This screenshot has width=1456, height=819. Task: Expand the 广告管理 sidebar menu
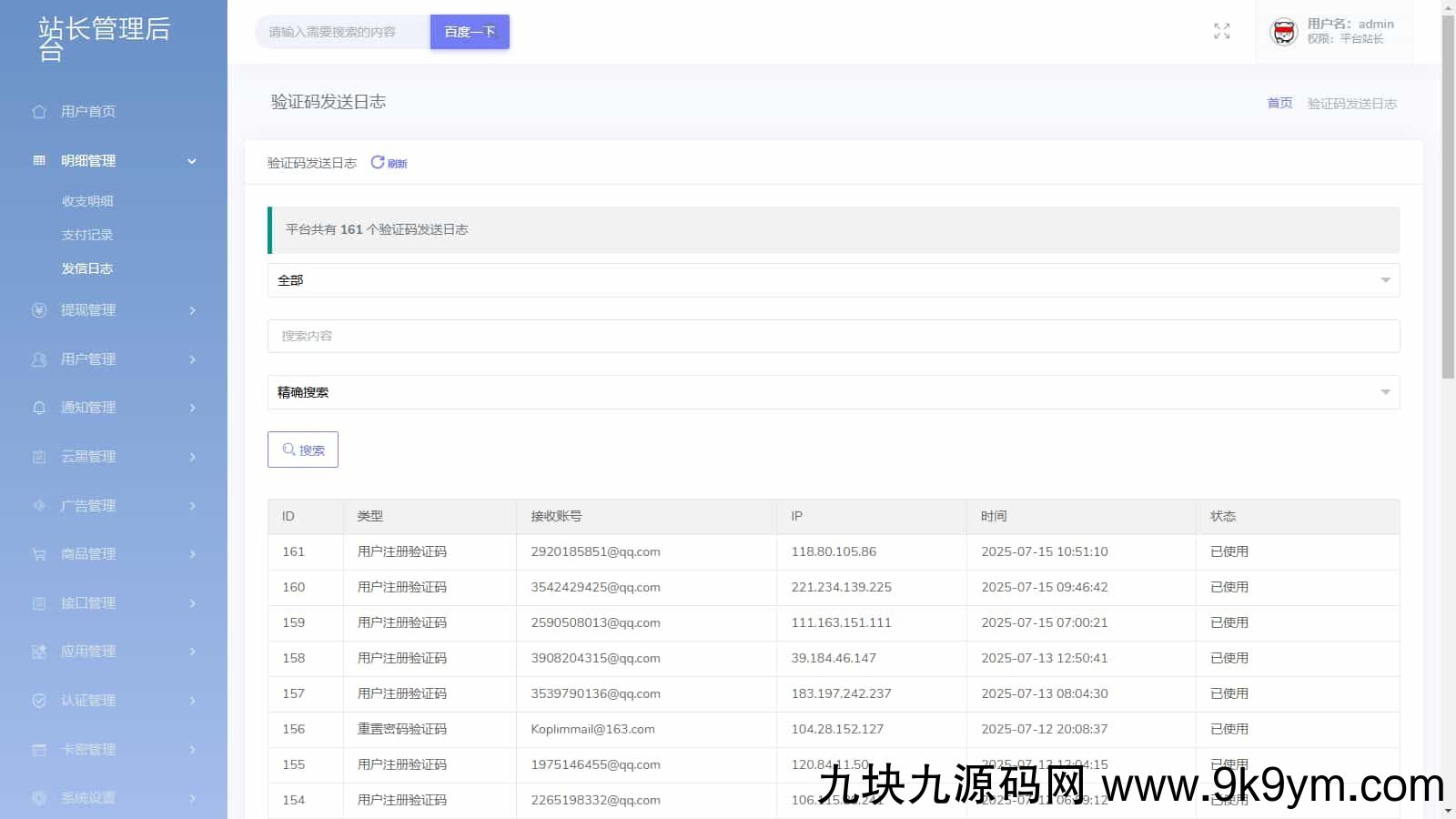pyautogui.click(x=114, y=506)
